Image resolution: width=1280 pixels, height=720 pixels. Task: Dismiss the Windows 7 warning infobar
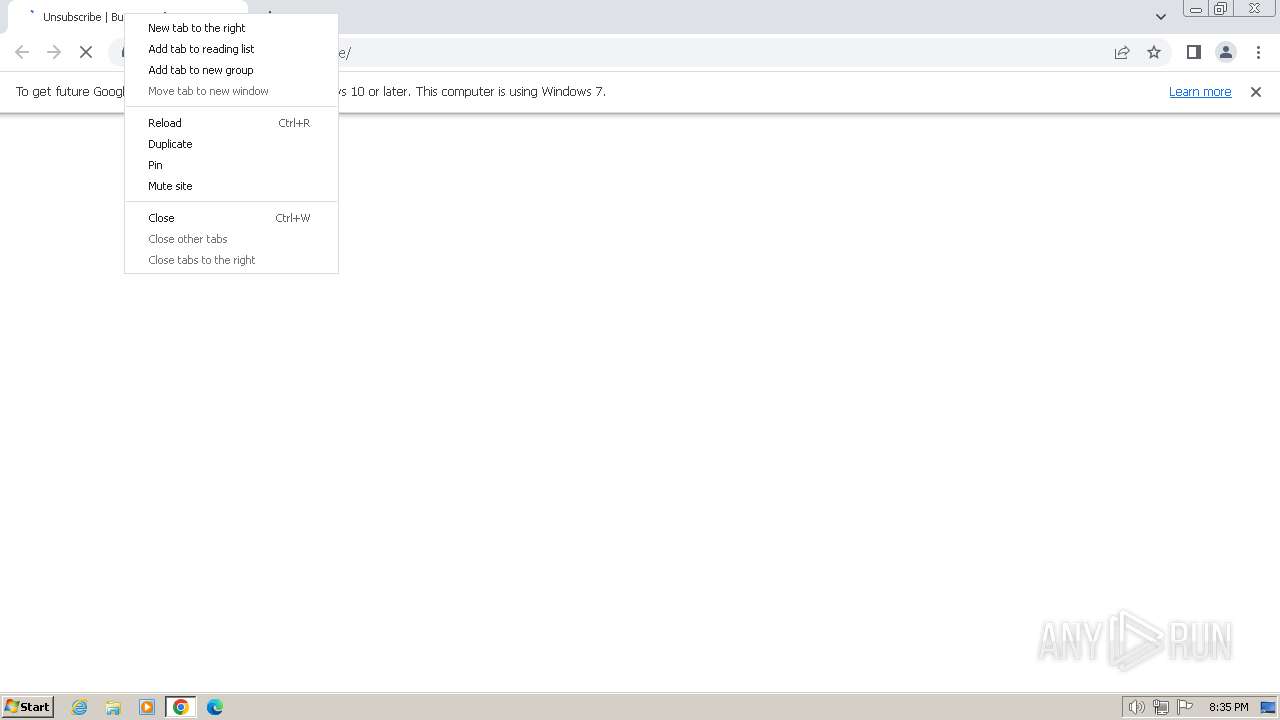pos(1256,92)
